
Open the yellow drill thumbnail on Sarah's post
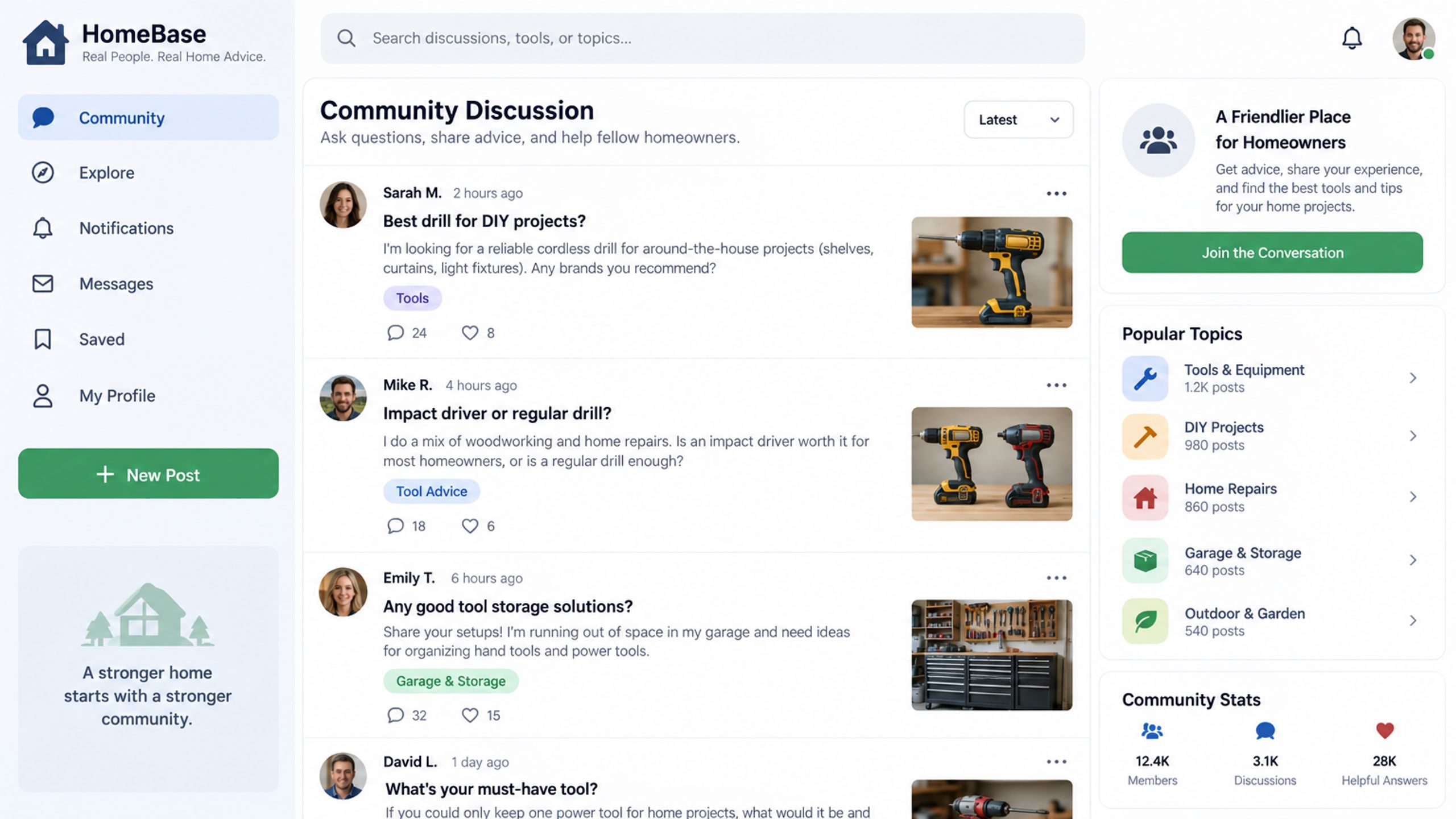(x=992, y=272)
